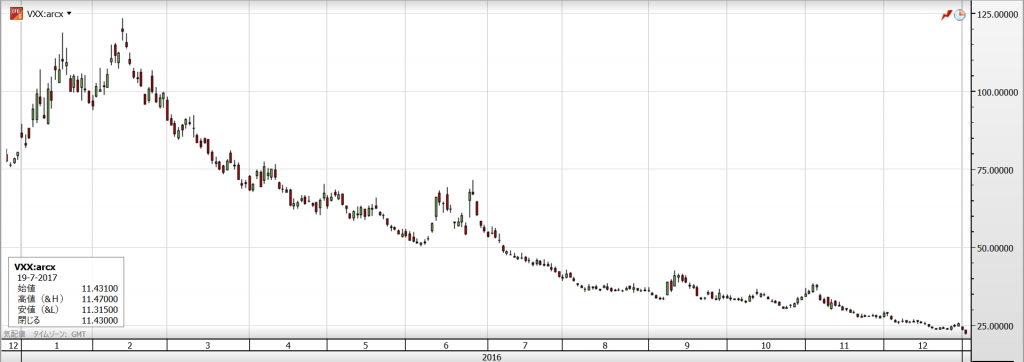Click the high value 11.47000
The height and width of the screenshot is (362, 1024).
point(100,299)
